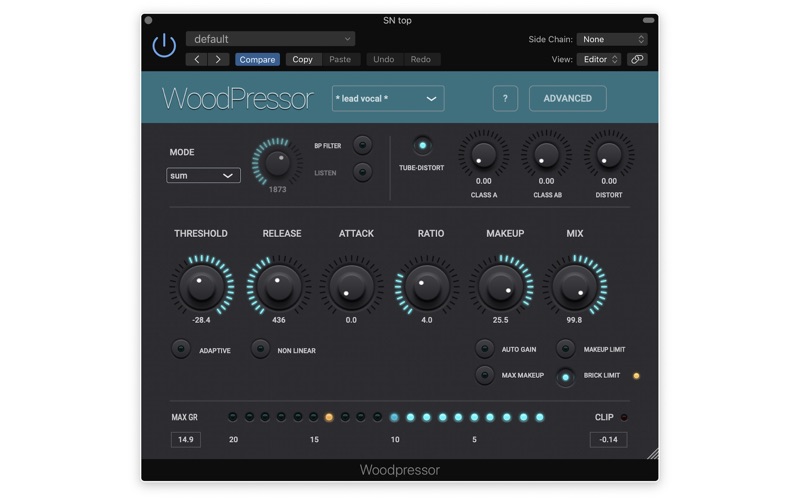The height and width of the screenshot is (500, 800).
Task: Disable the Tube-Distort switch
Action: pyautogui.click(x=422, y=146)
